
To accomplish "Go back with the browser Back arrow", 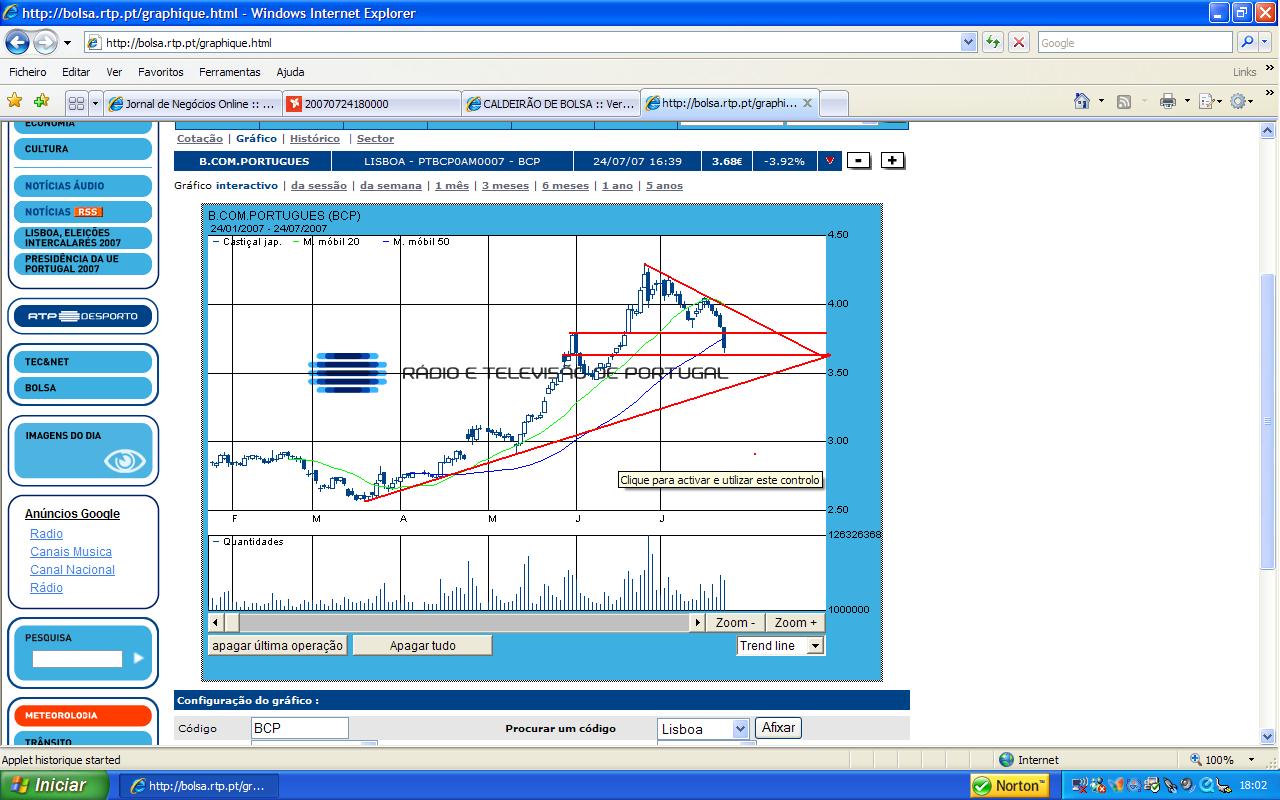I will coord(17,43).
